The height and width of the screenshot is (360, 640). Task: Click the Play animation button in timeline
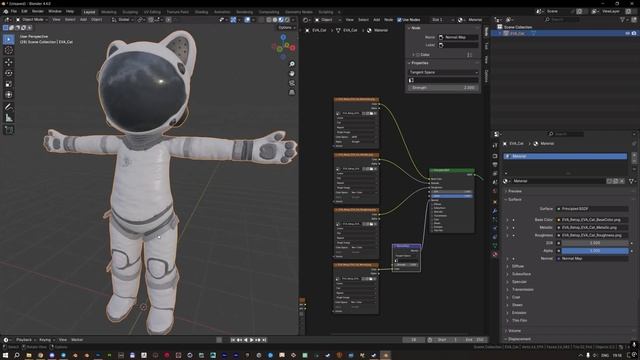coord(252,340)
